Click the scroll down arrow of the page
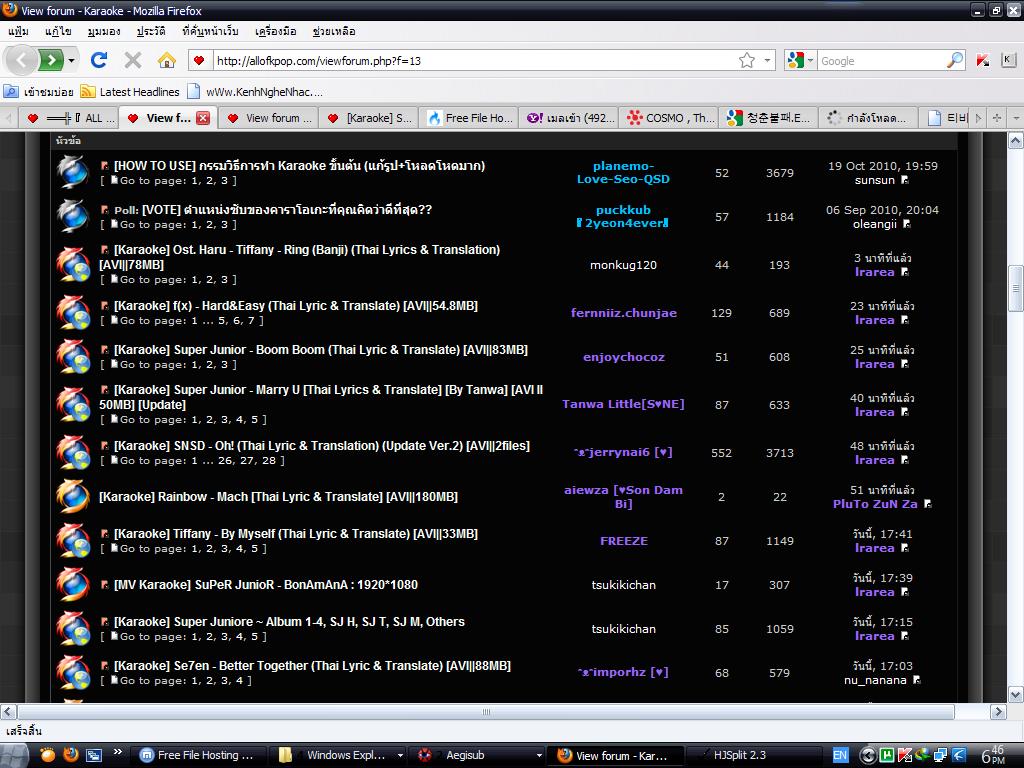Viewport: 1024px width, 768px height. pyautogui.click(x=1016, y=694)
